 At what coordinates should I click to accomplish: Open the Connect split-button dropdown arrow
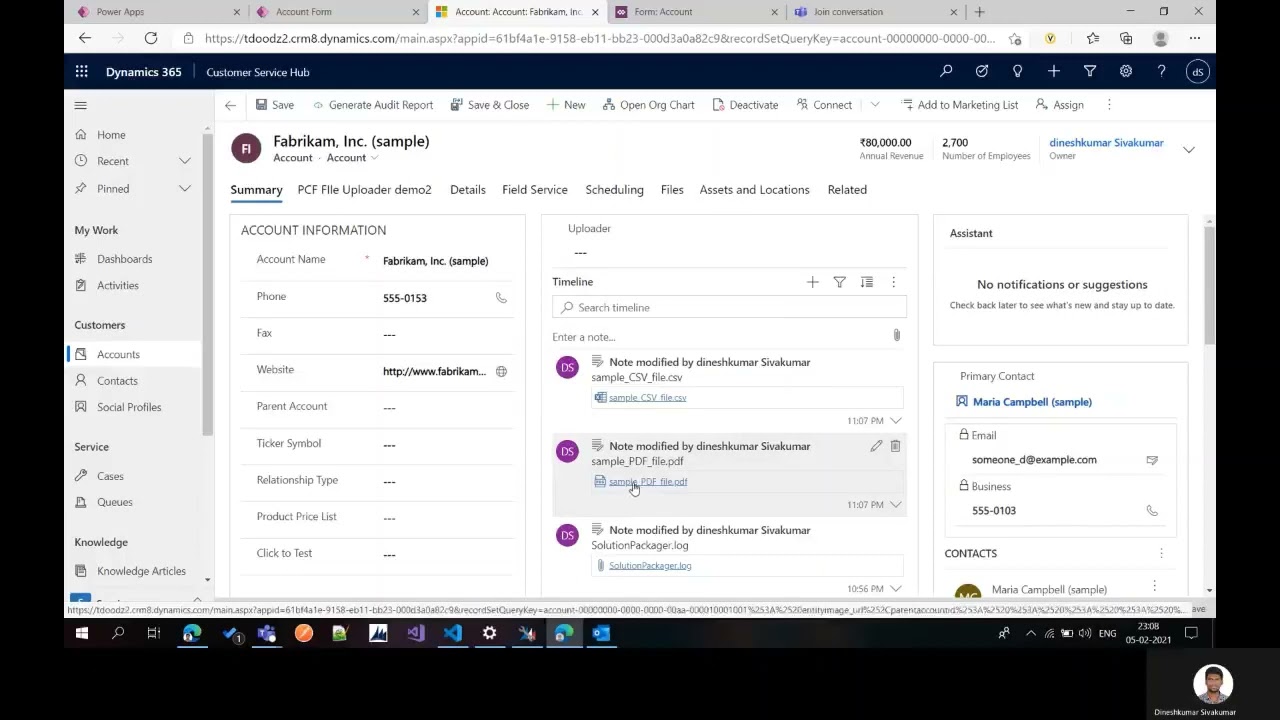[875, 105]
